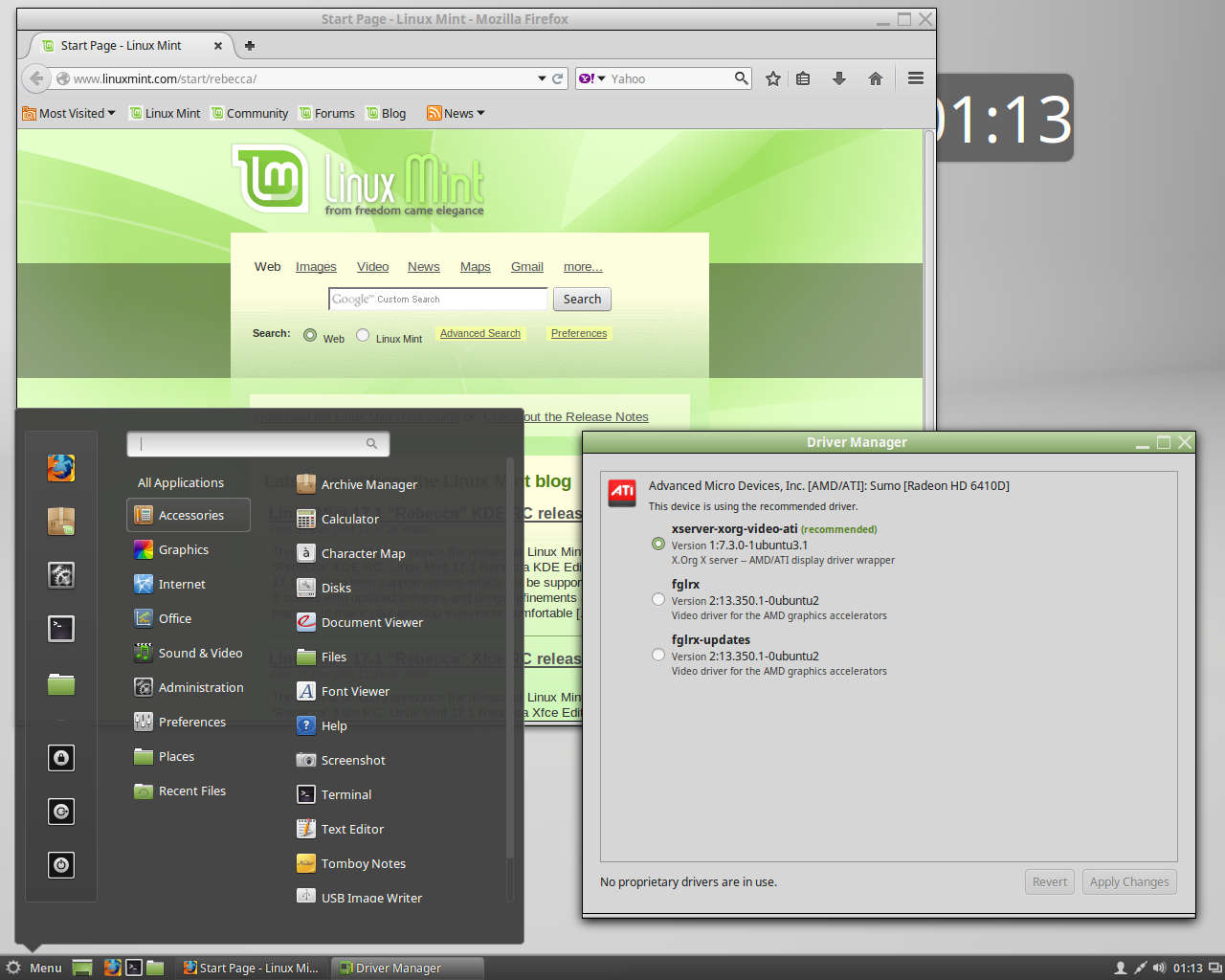This screenshot has width=1225, height=980.
Task: Open the Advanced Search link
Action: tap(480, 333)
